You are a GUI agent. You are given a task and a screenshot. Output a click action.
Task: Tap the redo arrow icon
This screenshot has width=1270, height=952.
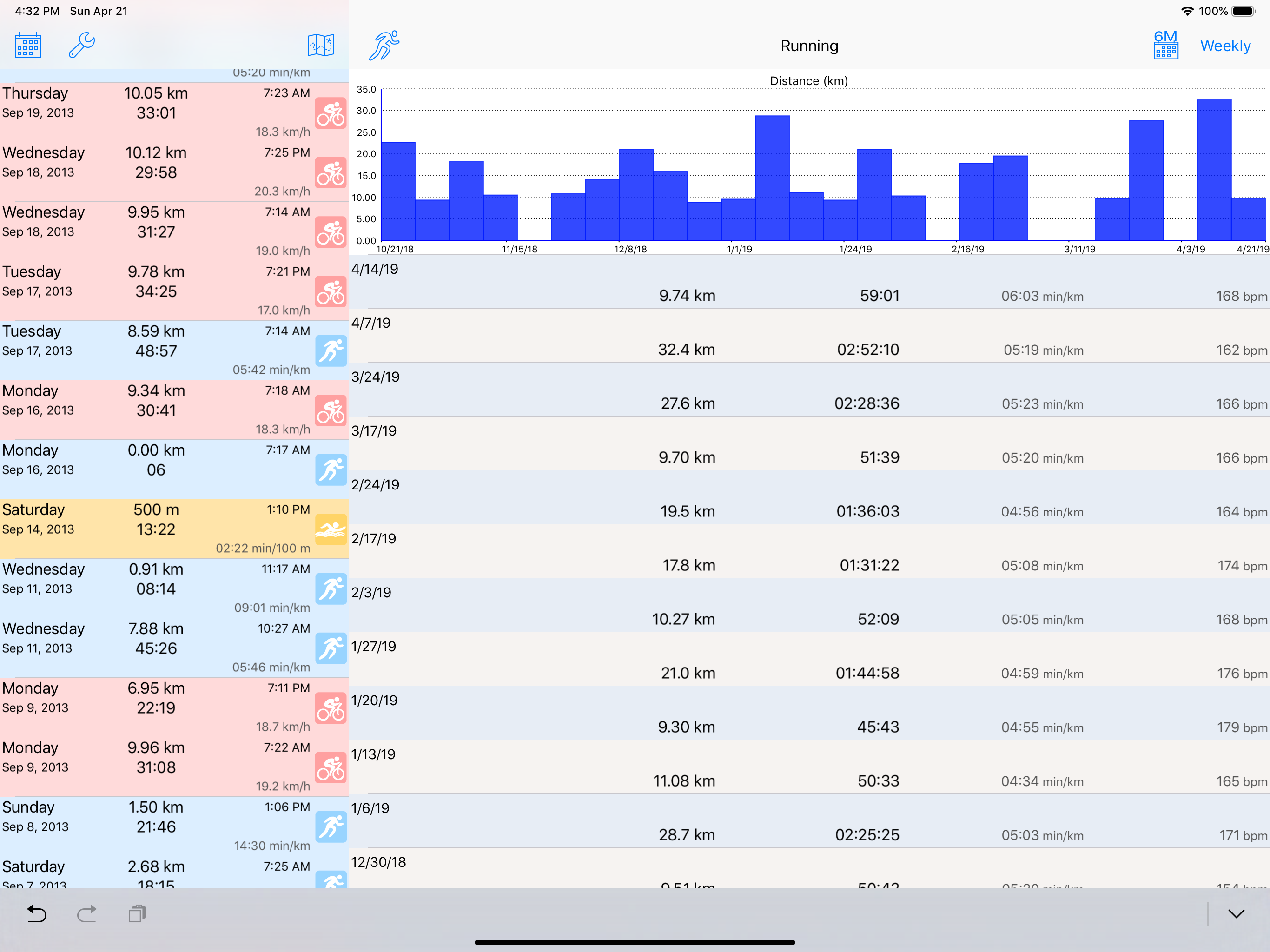86,913
